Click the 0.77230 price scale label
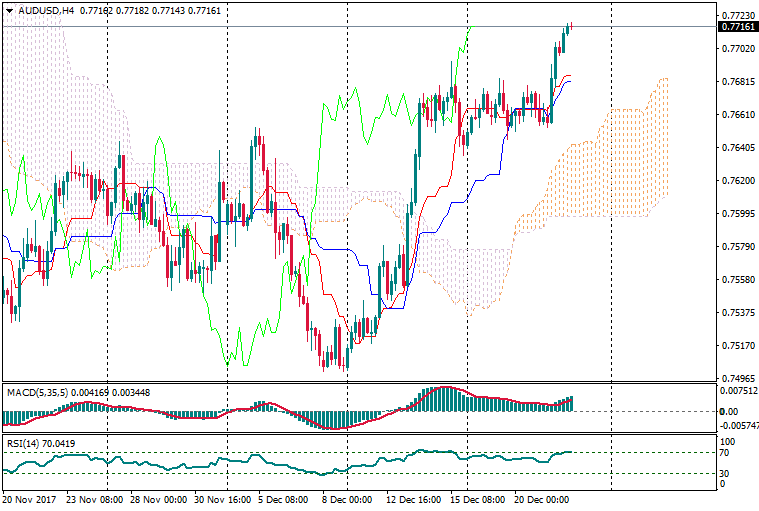Image resolution: width=759 pixels, height=511 pixels. (737, 16)
